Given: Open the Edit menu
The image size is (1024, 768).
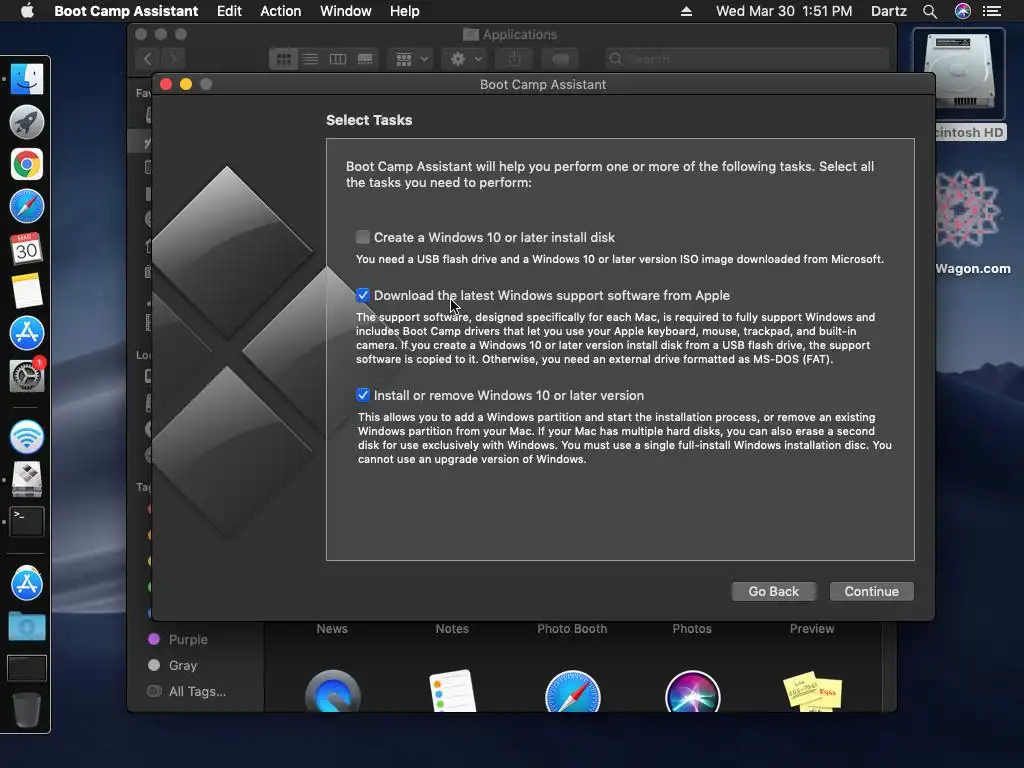Looking at the screenshot, I should [x=229, y=11].
